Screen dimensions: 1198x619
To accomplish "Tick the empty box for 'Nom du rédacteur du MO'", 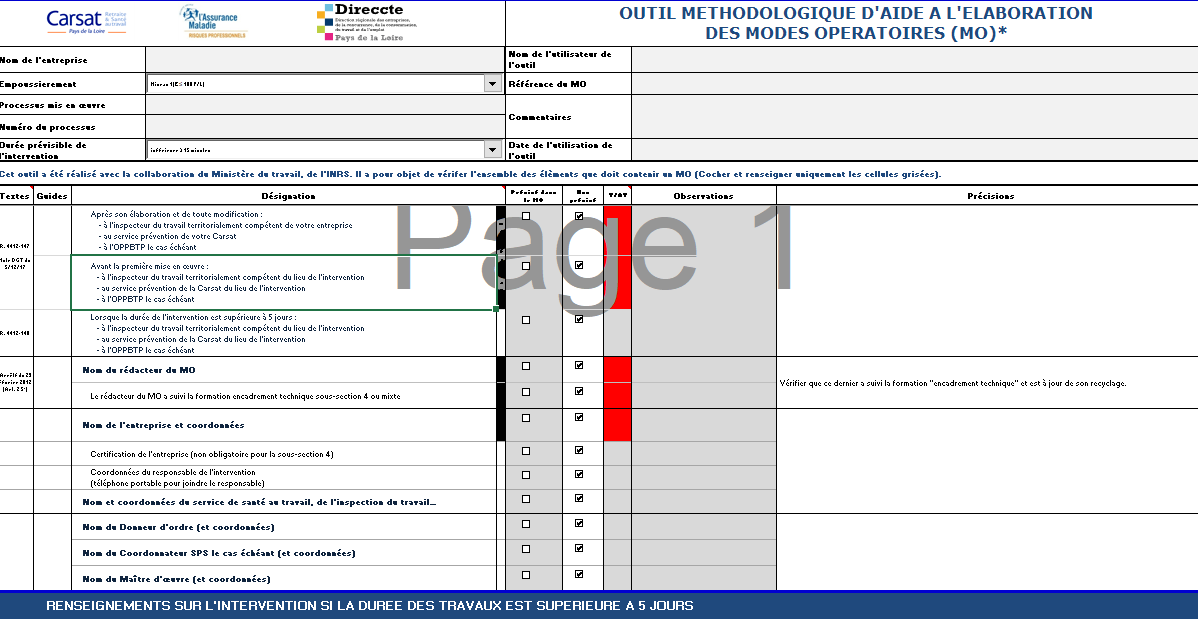I will [526, 366].
